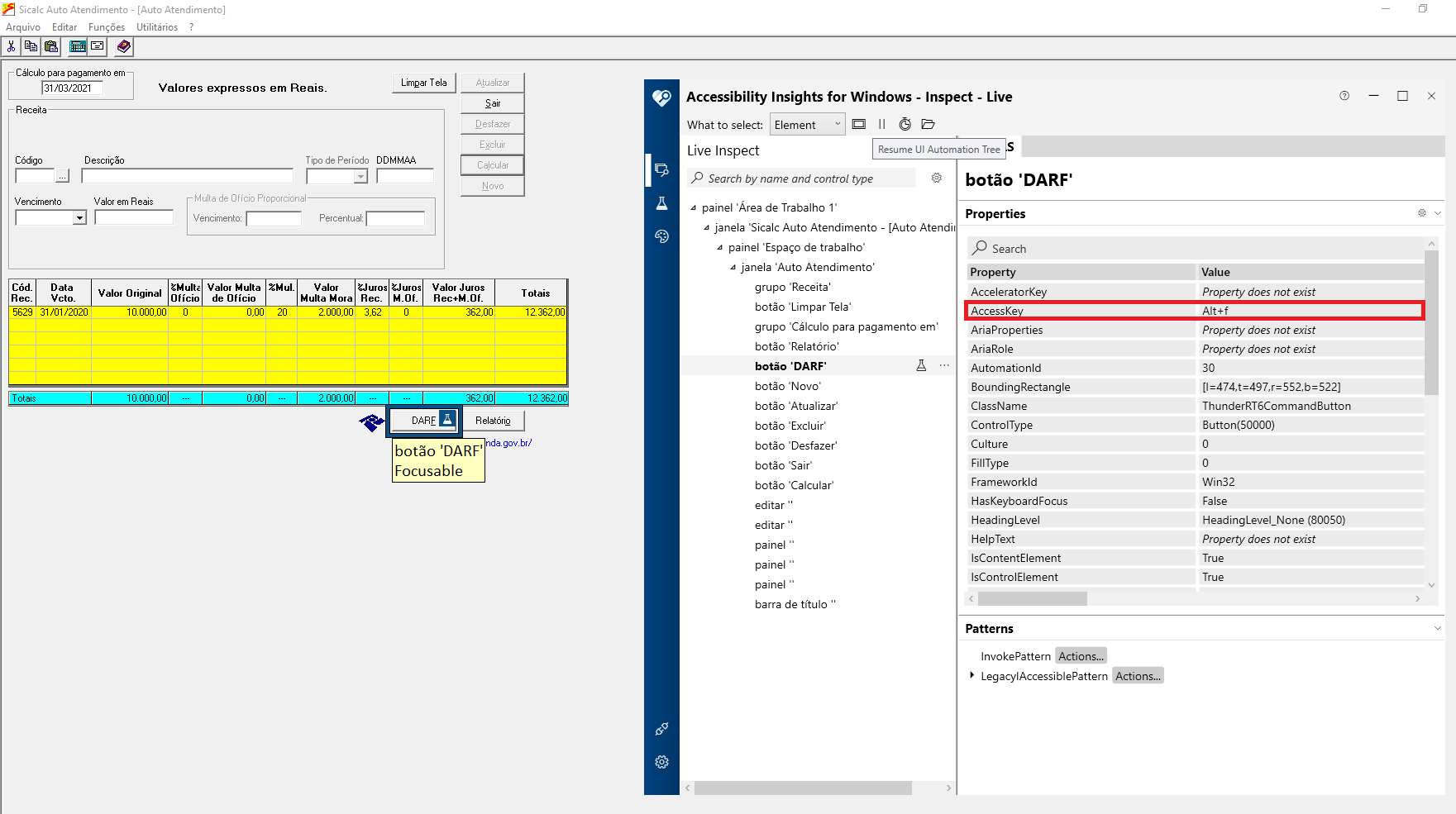Expand the Vencimento dropdown in Receita
Viewport: 1456px width, 814px height.
(x=79, y=218)
